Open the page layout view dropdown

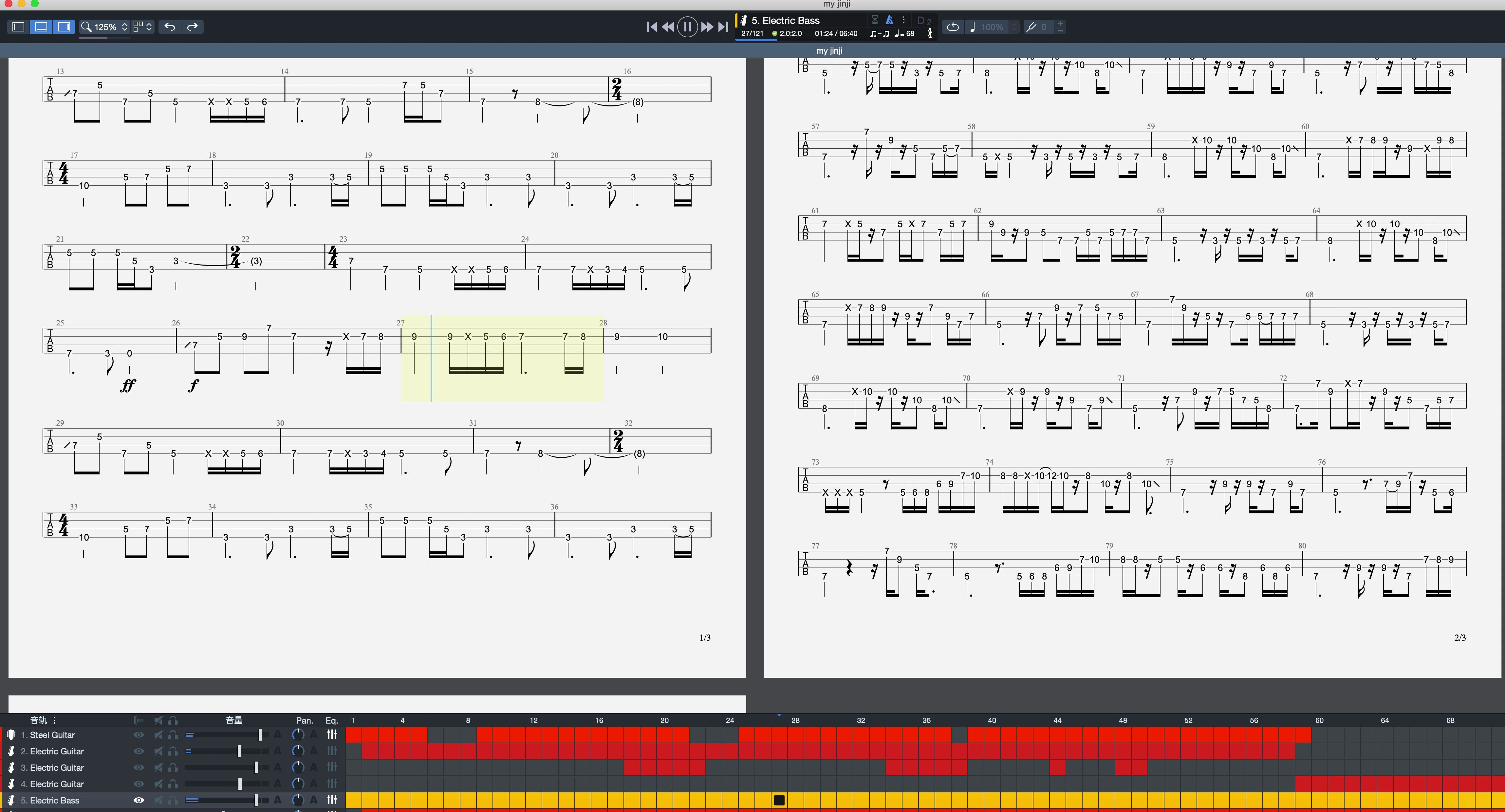point(142,27)
